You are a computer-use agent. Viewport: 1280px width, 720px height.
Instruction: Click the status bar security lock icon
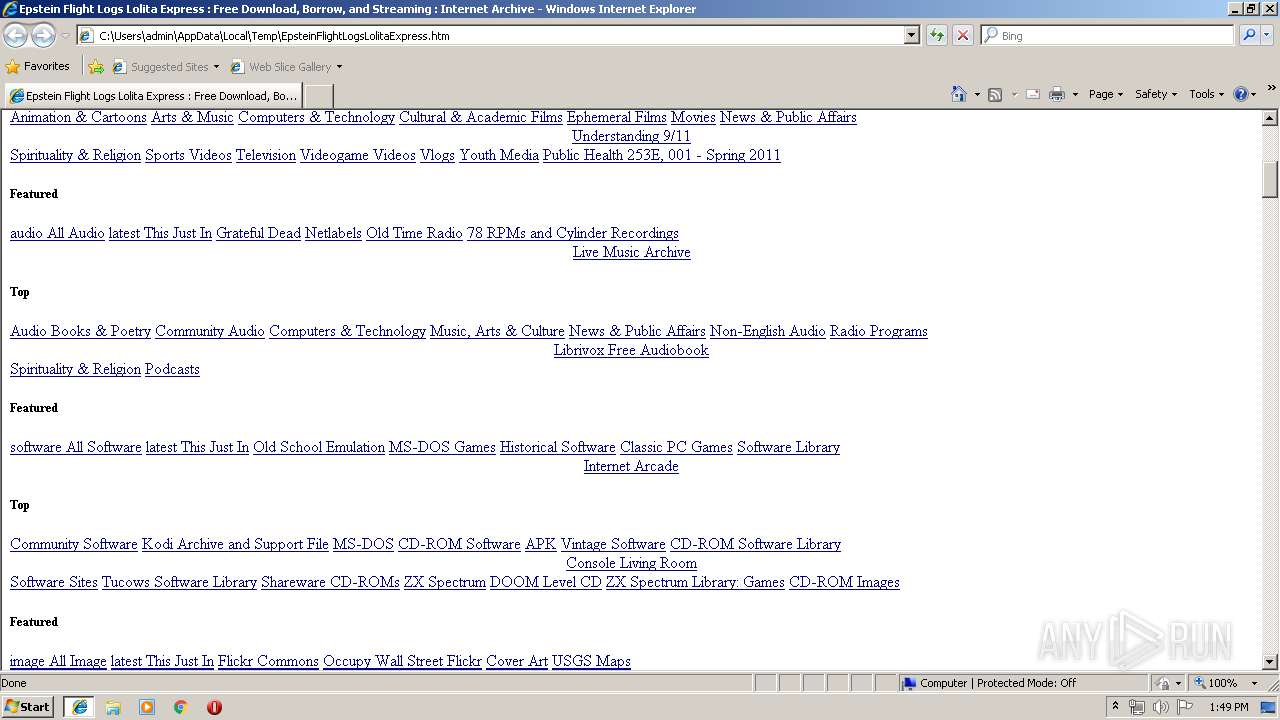pos(1163,683)
